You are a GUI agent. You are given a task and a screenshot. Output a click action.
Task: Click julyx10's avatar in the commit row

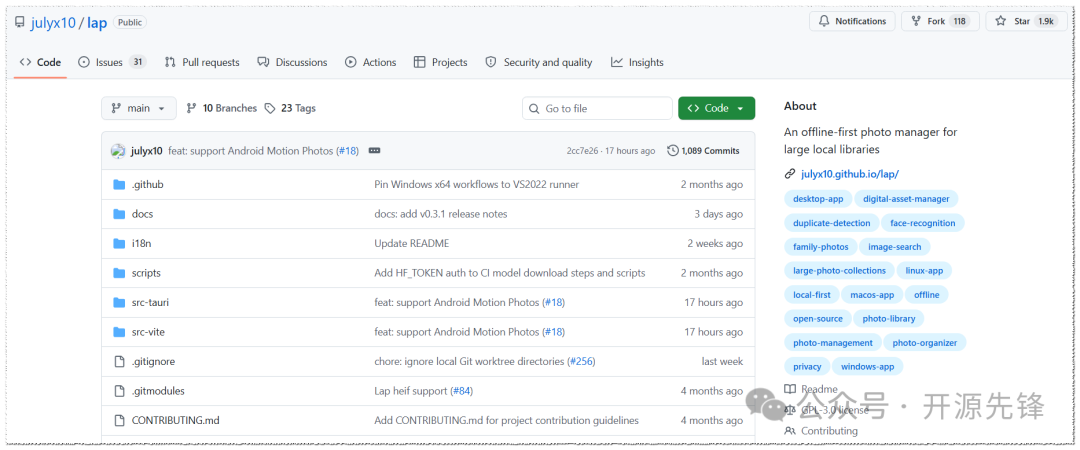118,151
